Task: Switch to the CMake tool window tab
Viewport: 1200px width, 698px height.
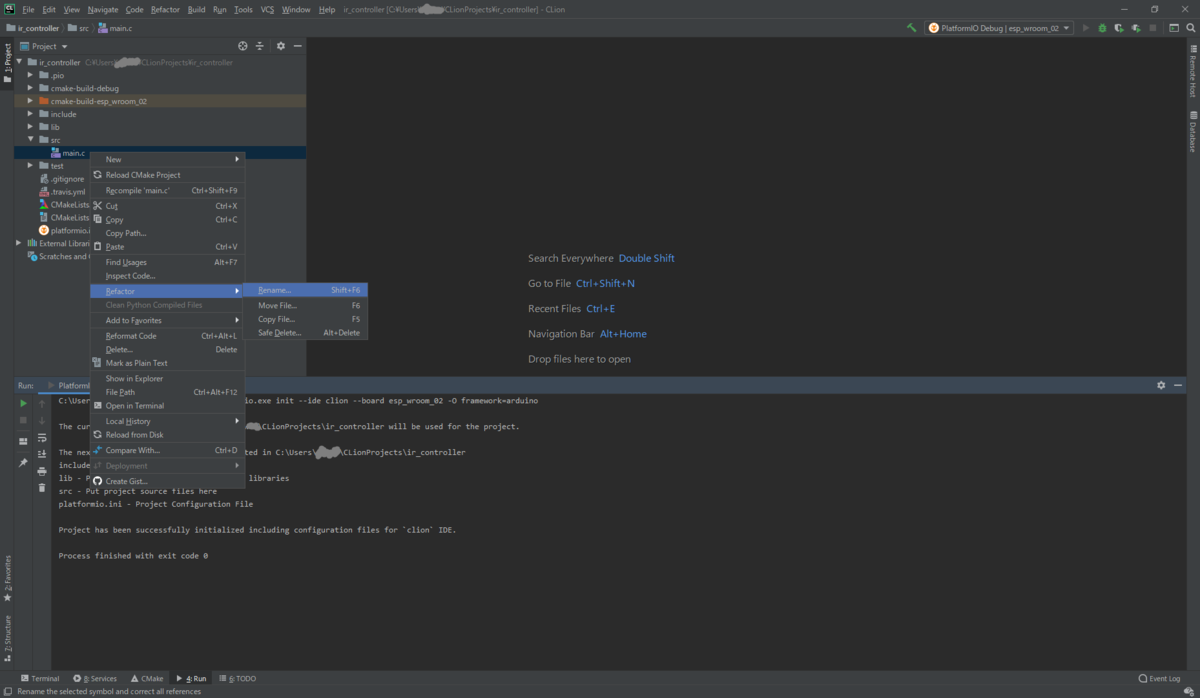Action: pyautogui.click(x=146, y=678)
